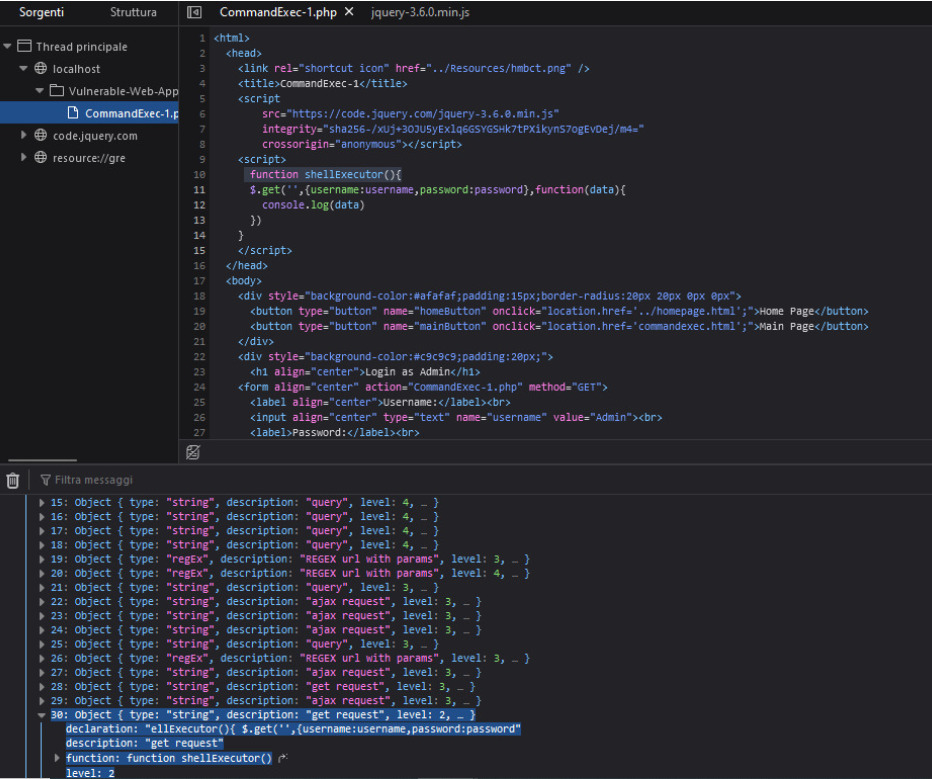The width and height of the screenshot is (932, 779).
Task: Click the Vulnerable-Web-App folder icon
Action: click(x=58, y=91)
